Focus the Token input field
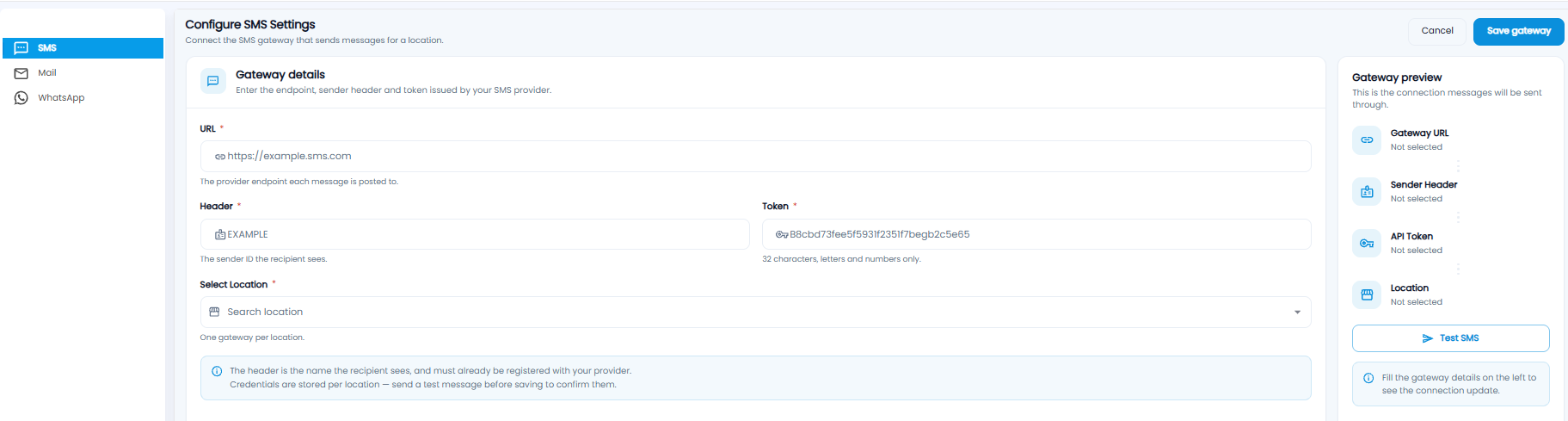Viewport: 1568px width, 421px height. (1036, 234)
